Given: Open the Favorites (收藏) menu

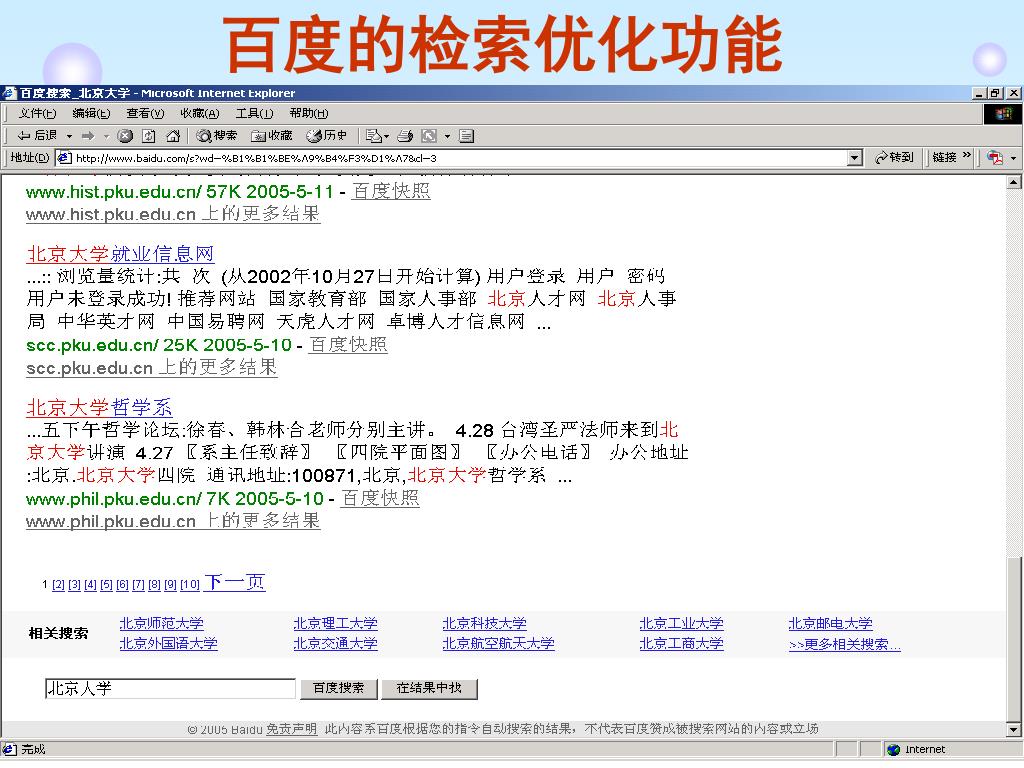Looking at the screenshot, I should tap(200, 114).
